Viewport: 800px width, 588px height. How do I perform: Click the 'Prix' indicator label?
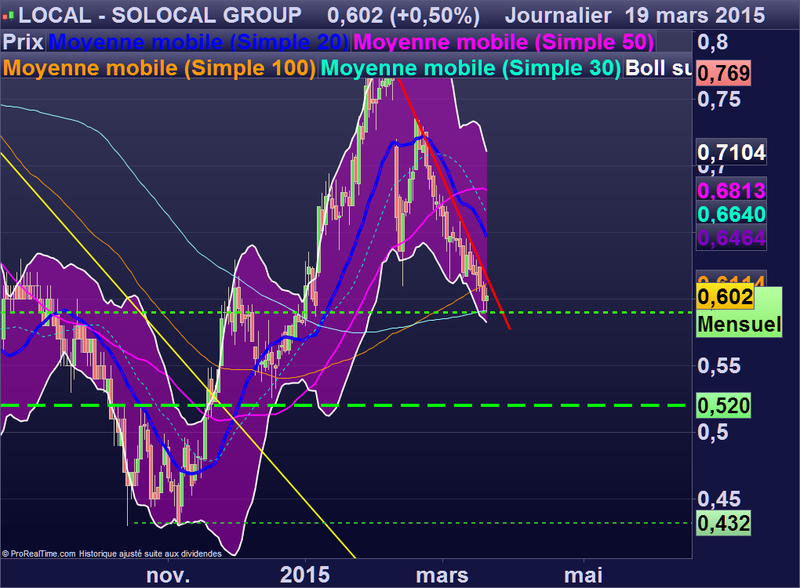(23, 42)
